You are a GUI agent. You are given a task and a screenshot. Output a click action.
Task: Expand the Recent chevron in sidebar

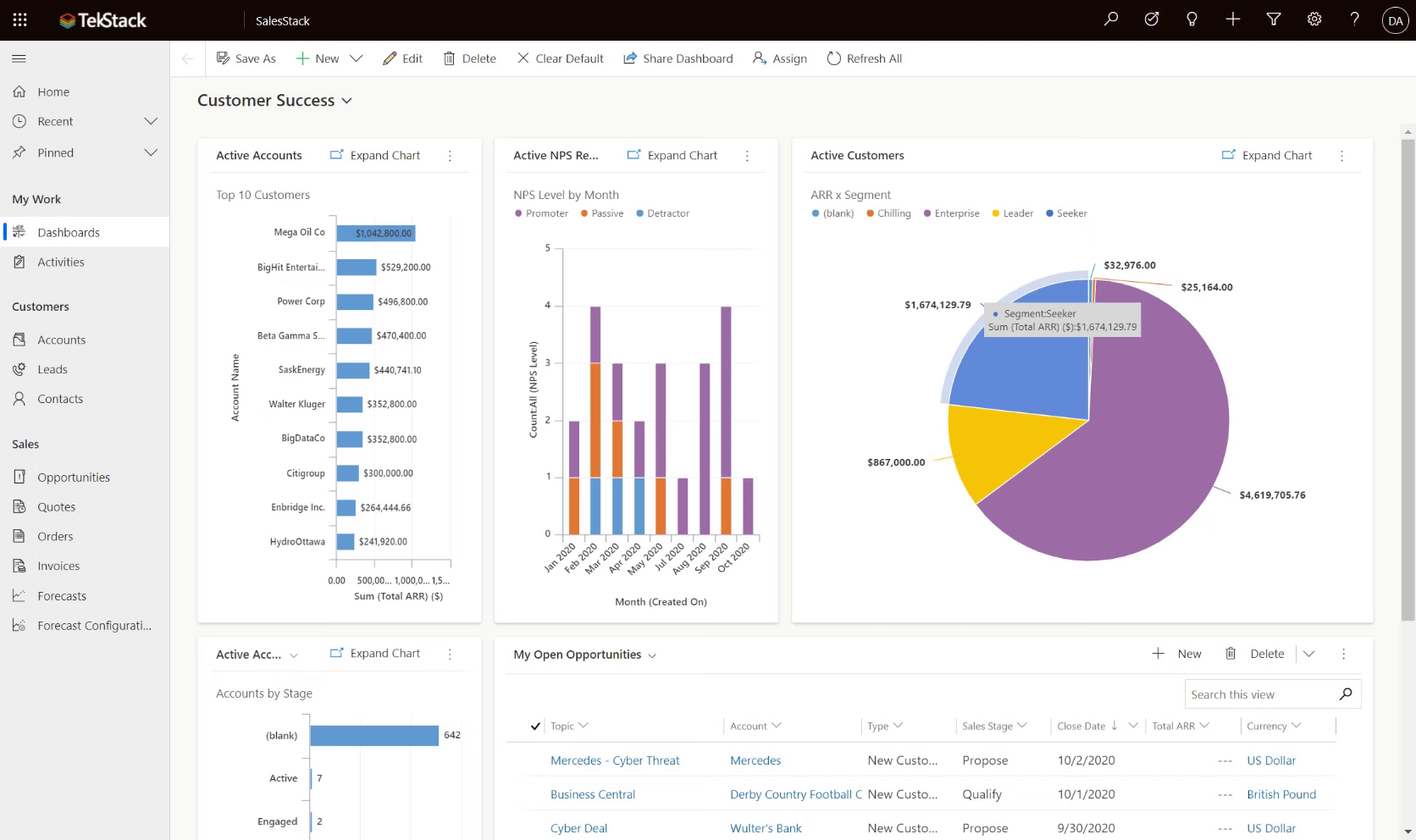click(151, 121)
